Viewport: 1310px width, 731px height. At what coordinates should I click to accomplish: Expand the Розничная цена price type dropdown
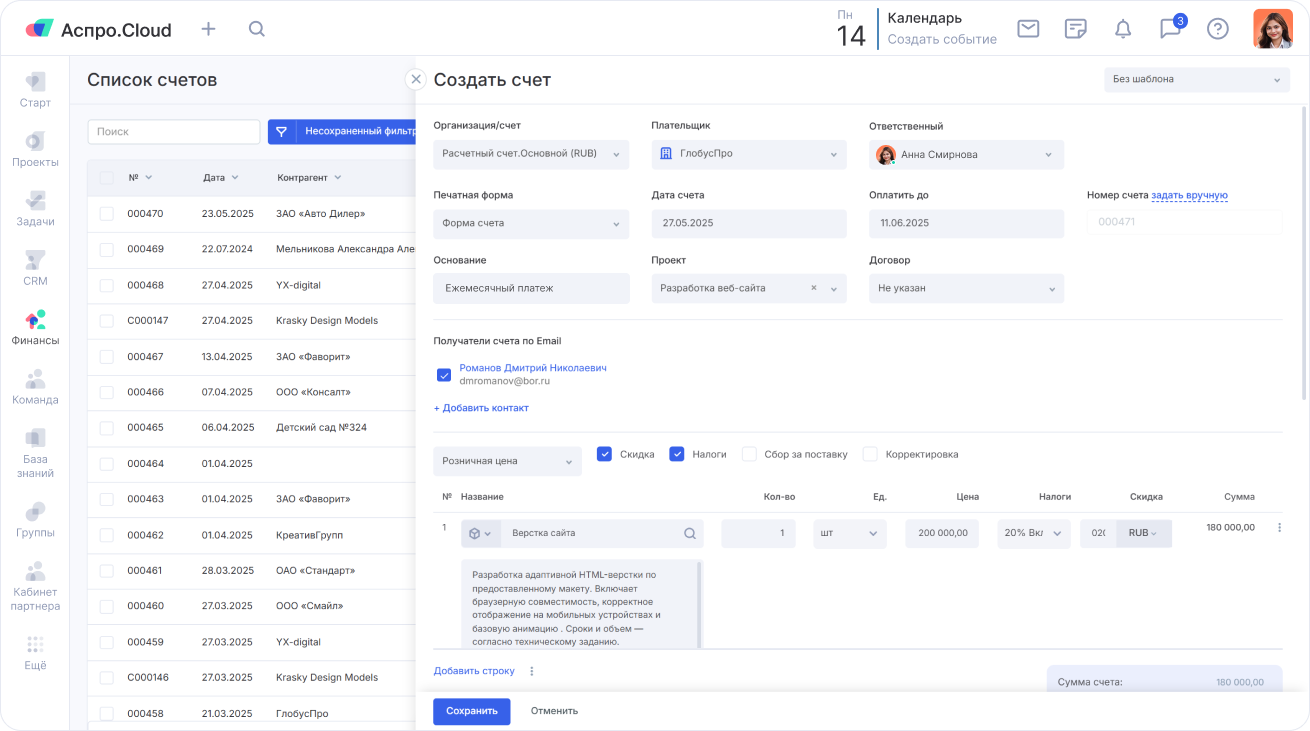point(507,461)
